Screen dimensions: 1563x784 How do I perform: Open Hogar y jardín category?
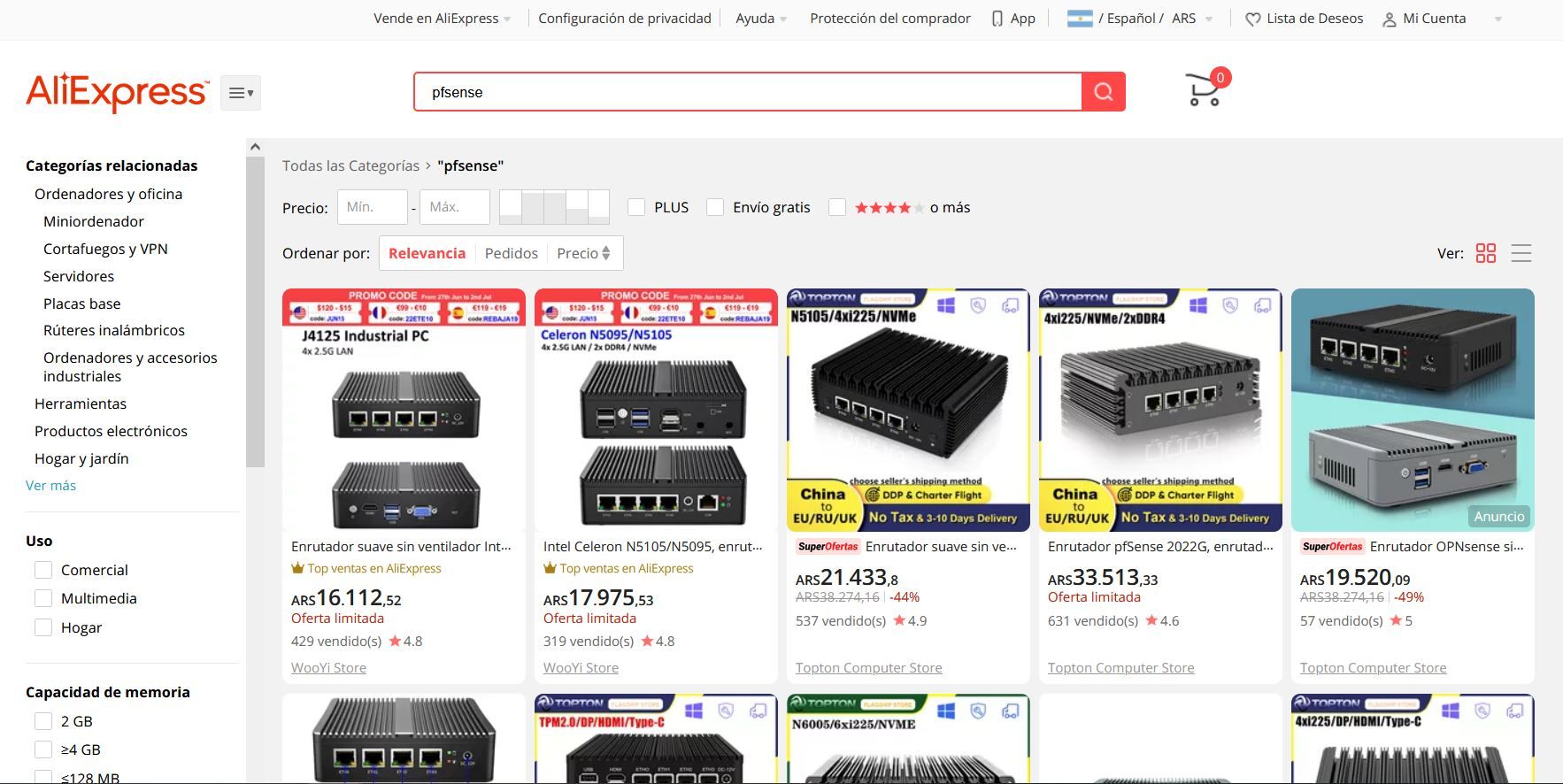pyautogui.click(x=81, y=458)
